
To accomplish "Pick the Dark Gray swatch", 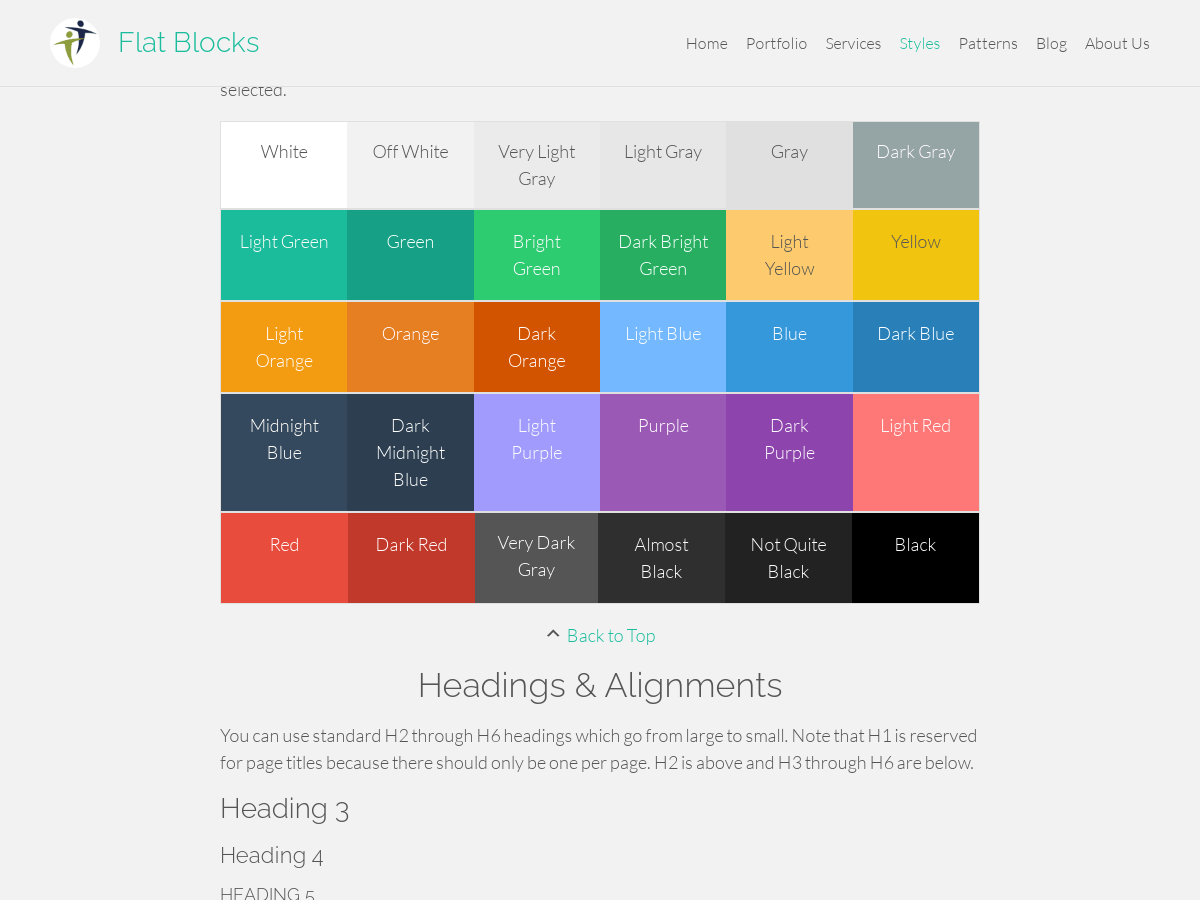I will click(x=916, y=165).
